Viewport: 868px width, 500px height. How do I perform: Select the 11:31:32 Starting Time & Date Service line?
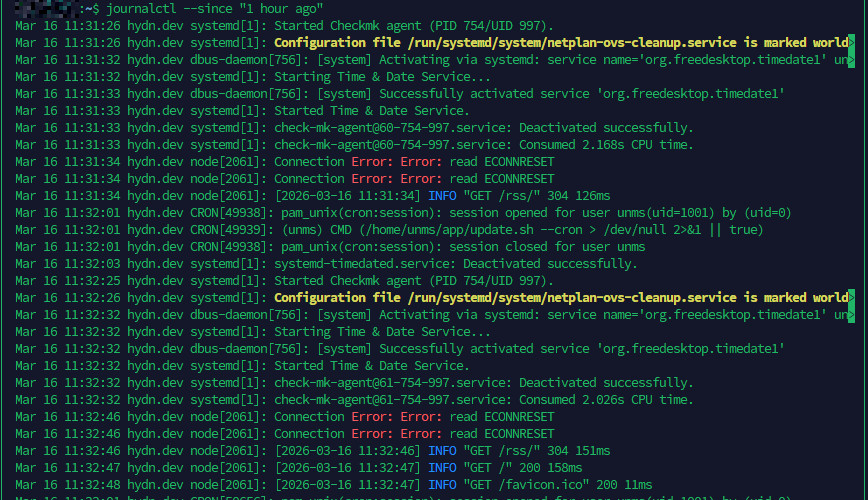click(253, 77)
